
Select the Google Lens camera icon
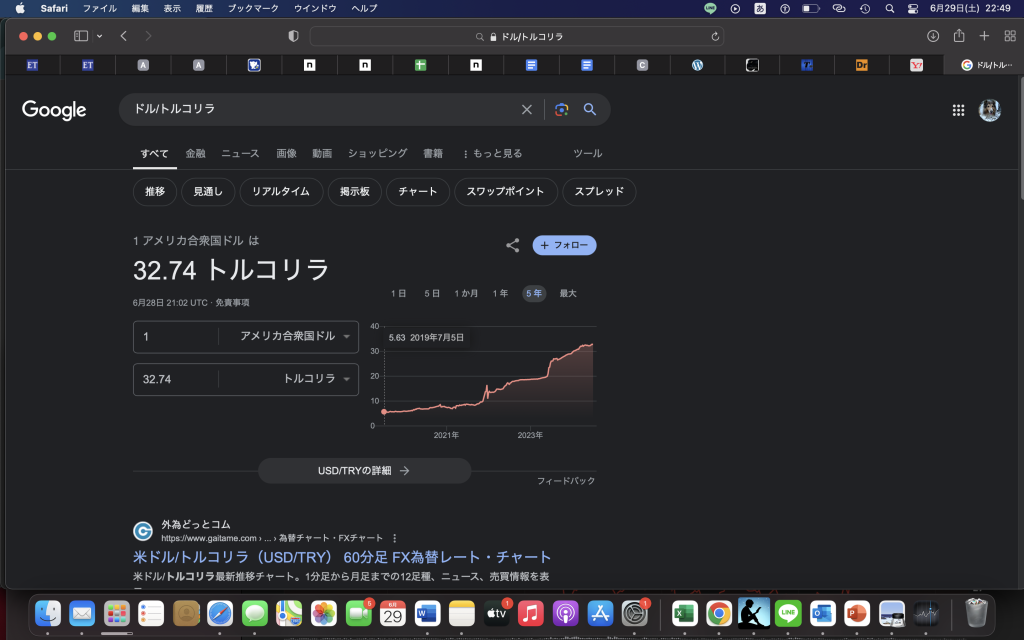561,110
